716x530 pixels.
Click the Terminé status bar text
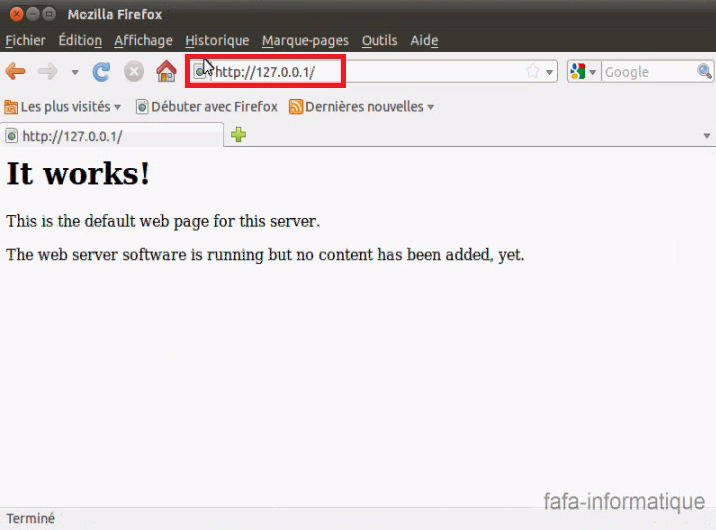(x=31, y=519)
